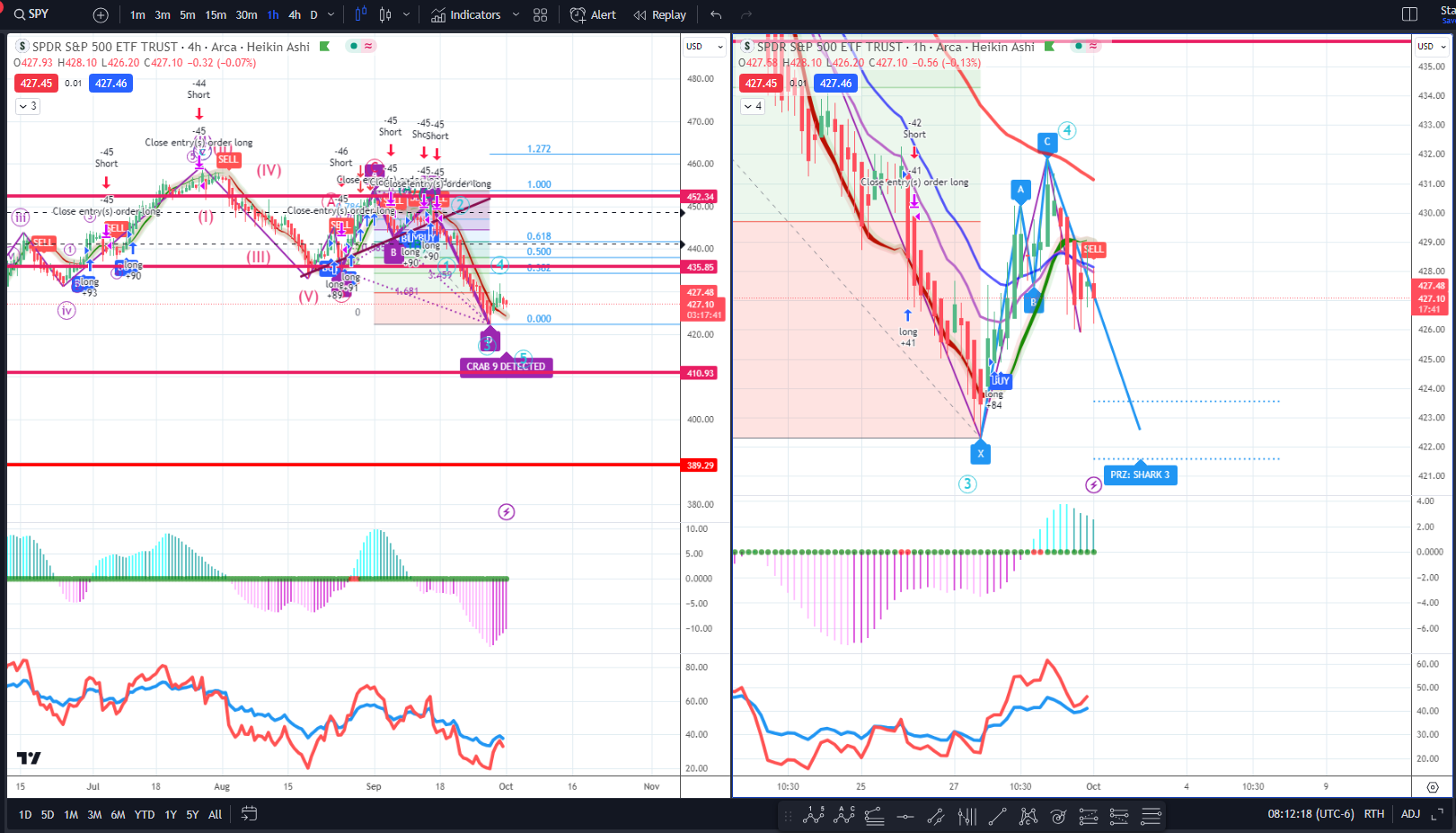This screenshot has height=833, width=1456.
Task: Toggle ADJ dividend adjustment
Action: (x=1411, y=814)
